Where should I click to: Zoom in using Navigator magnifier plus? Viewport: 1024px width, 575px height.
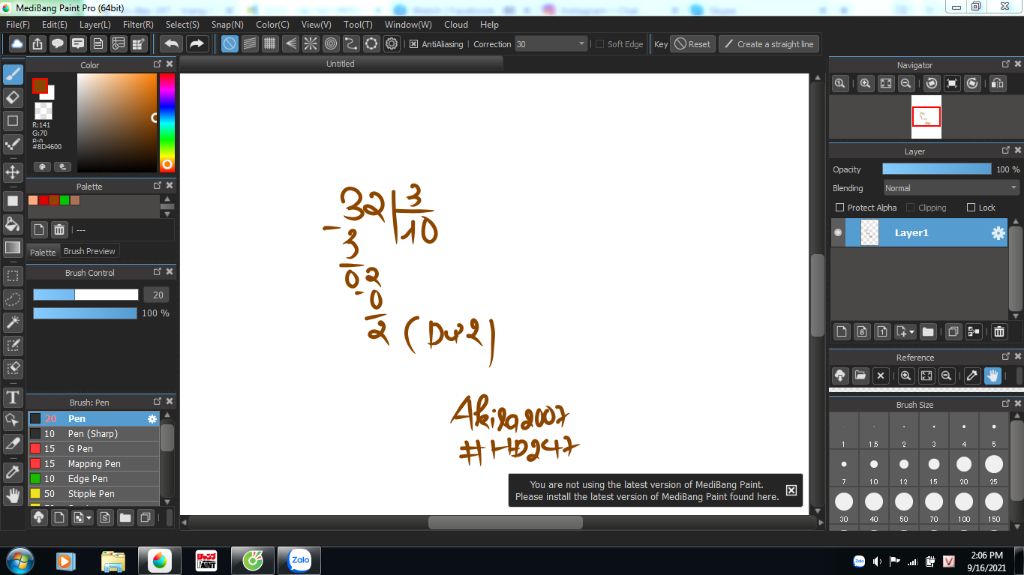tap(865, 84)
